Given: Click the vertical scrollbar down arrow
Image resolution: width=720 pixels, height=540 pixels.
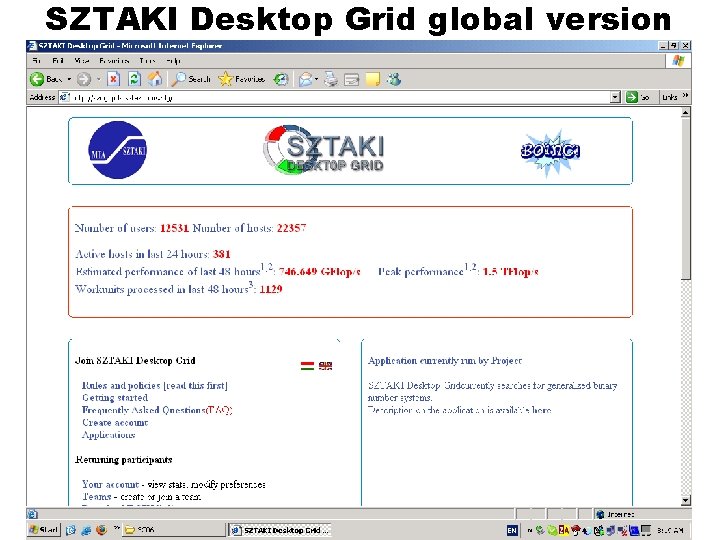Looking at the screenshot, I should (x=686, y=501).
